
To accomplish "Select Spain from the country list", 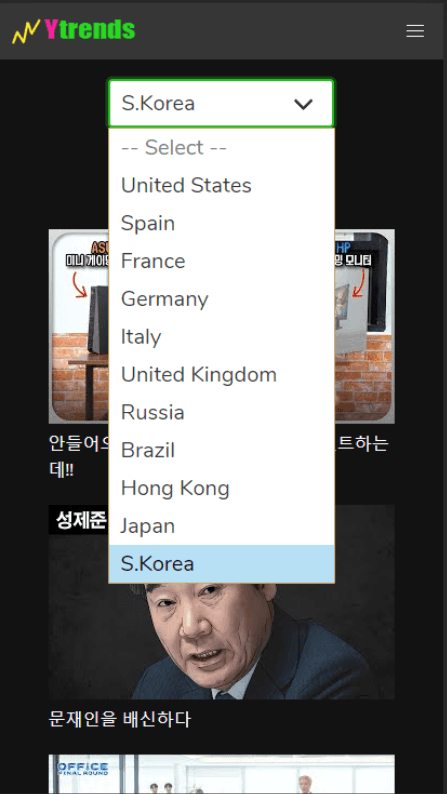I will [x=221, y=223].
